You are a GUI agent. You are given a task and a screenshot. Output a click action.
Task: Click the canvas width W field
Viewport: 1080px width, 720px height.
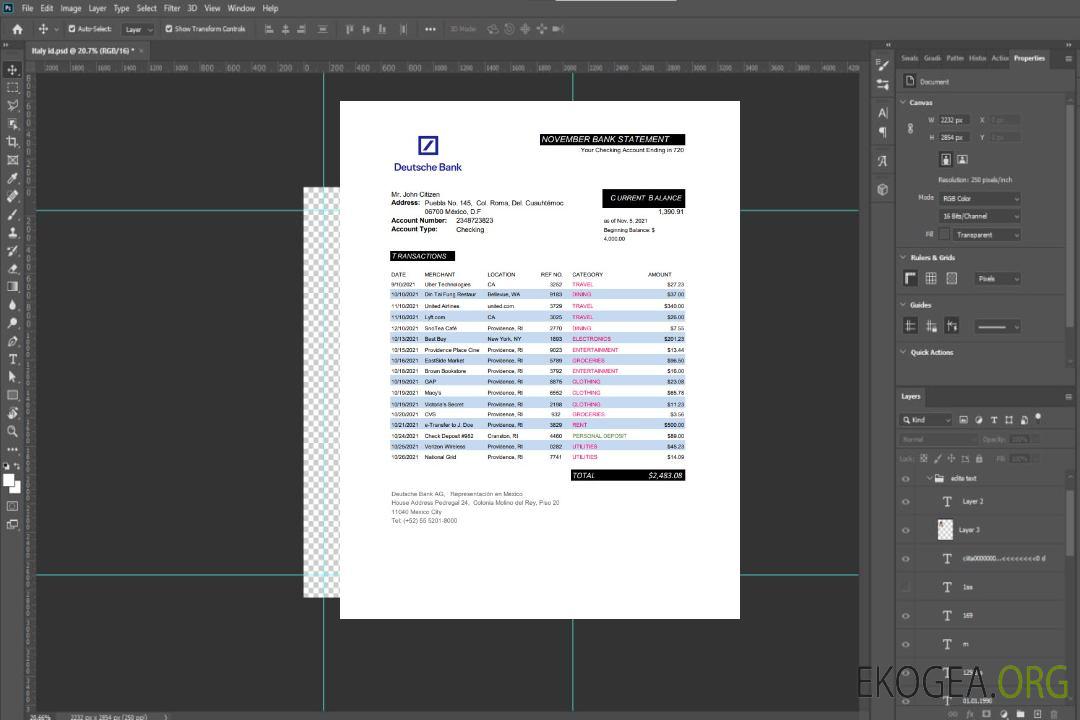coord(955,120)
